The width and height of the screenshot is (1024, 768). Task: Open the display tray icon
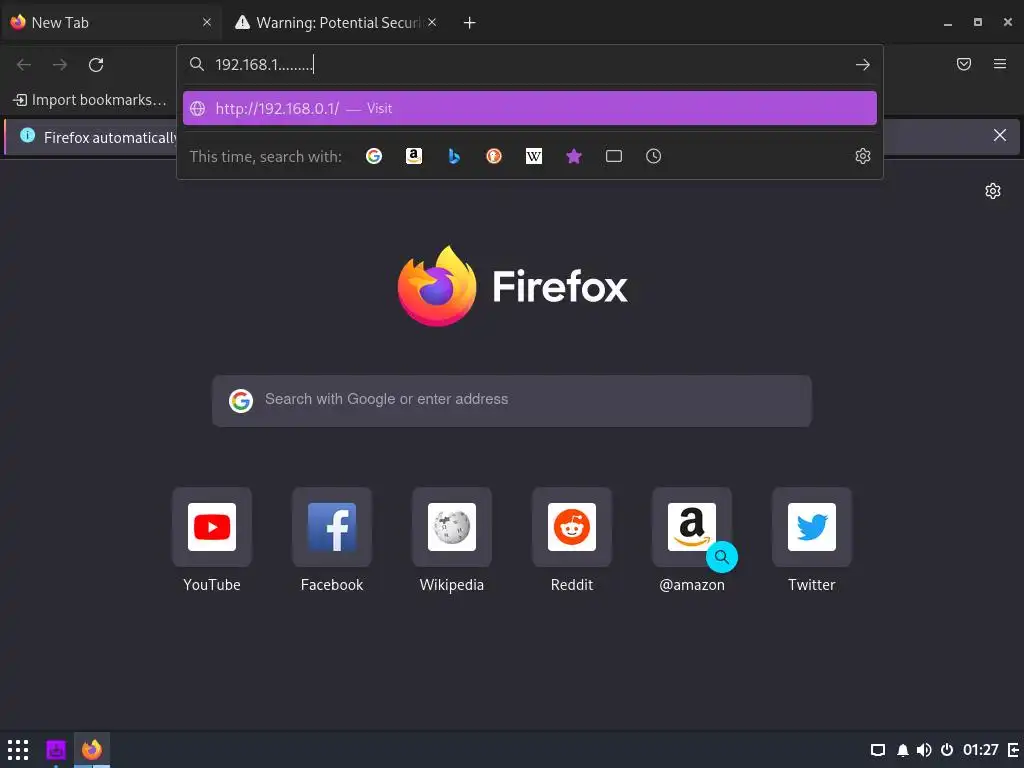pyautogui.click(x=878, y=750)
